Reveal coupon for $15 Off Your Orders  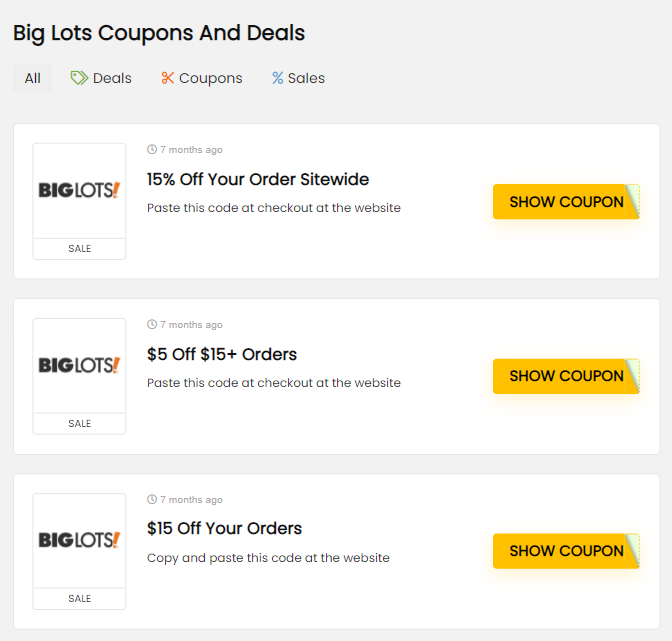[566, 551]
